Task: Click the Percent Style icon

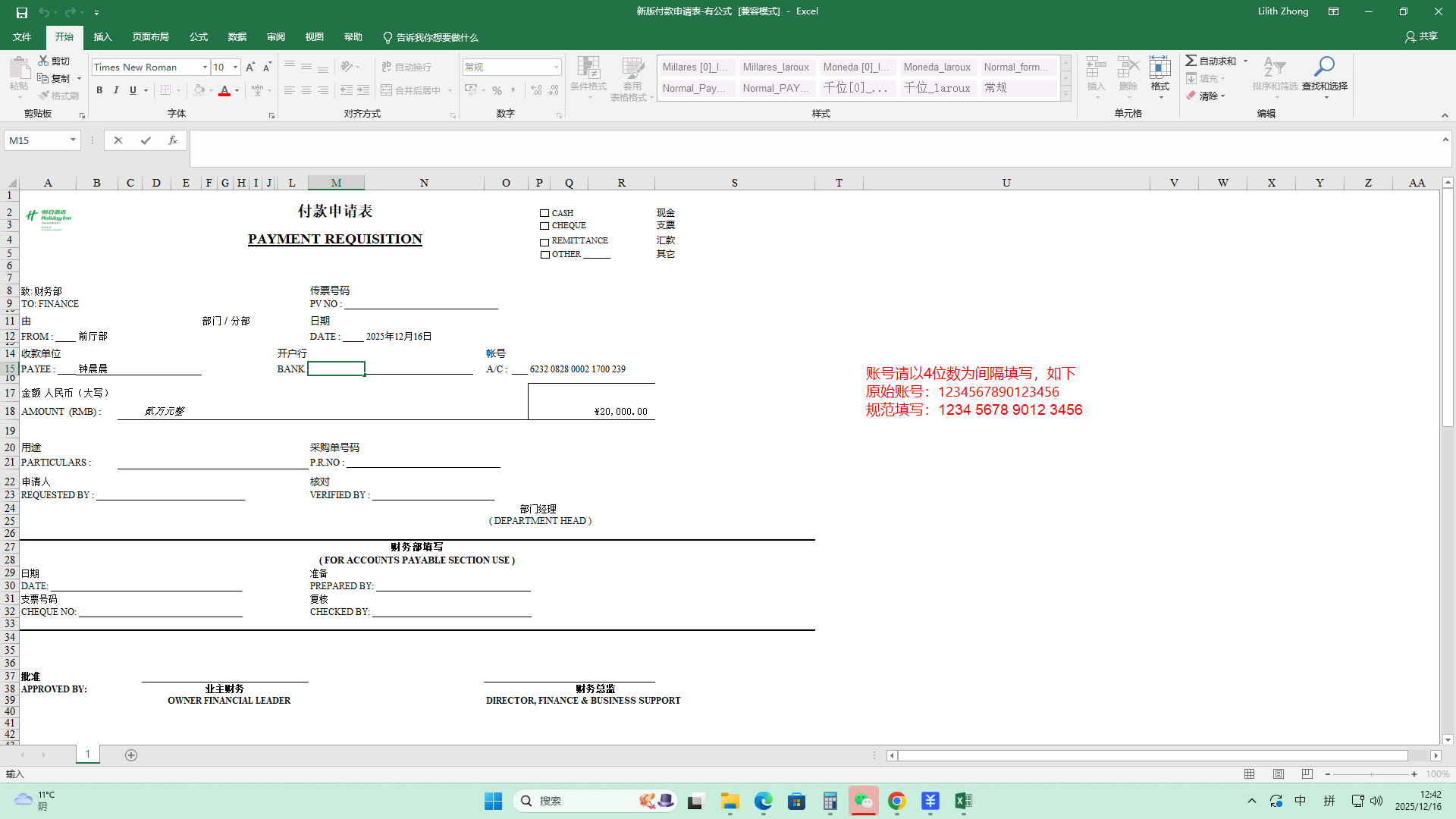Action: [x=497, y=90]
